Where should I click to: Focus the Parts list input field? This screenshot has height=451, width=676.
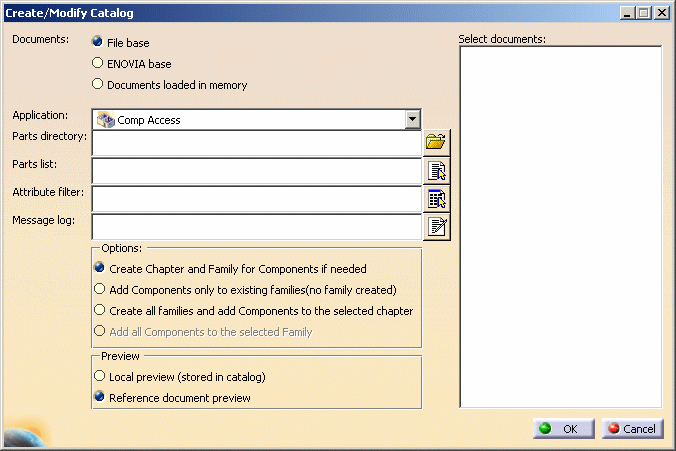point(257,171)
